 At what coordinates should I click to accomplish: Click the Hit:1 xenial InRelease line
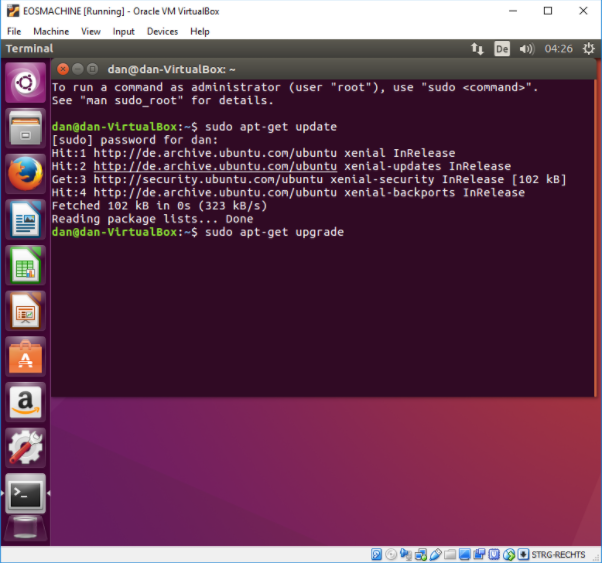click(253, 153)
